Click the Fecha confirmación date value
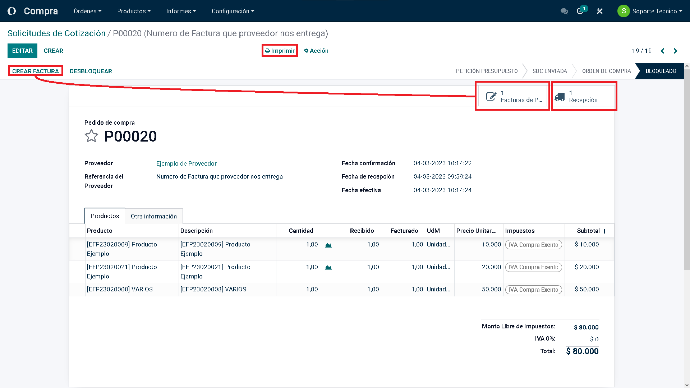This screenshot has height=388, width=690. (x=442, y=163)
